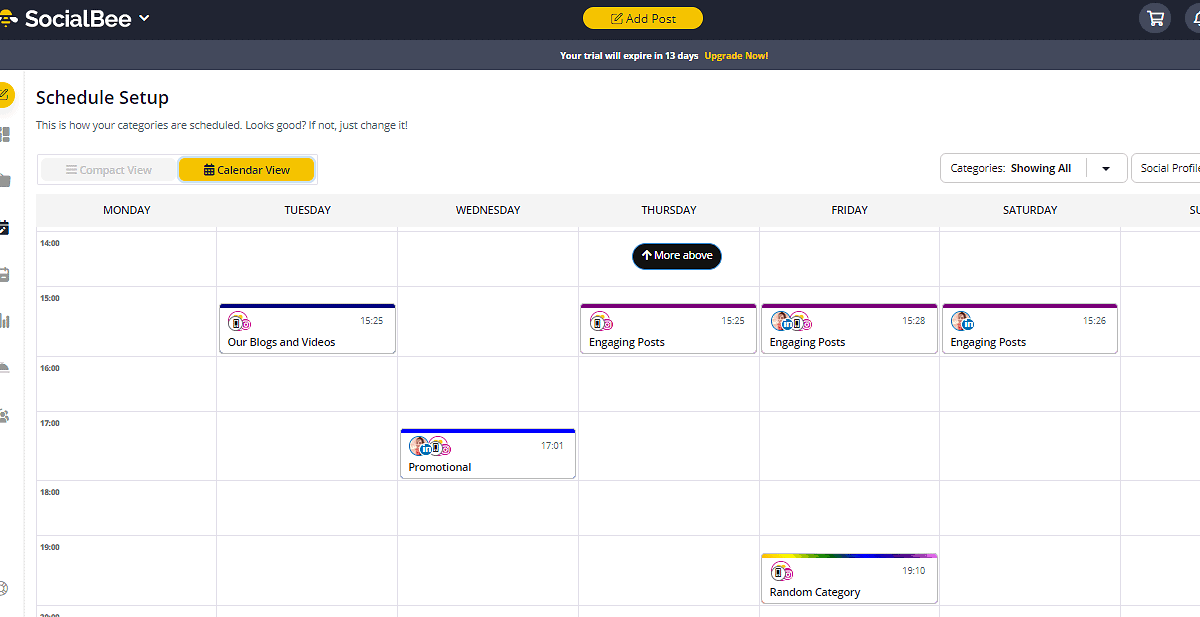Select the pencil posting icon in the sidebar

click(x=5, y=95)
